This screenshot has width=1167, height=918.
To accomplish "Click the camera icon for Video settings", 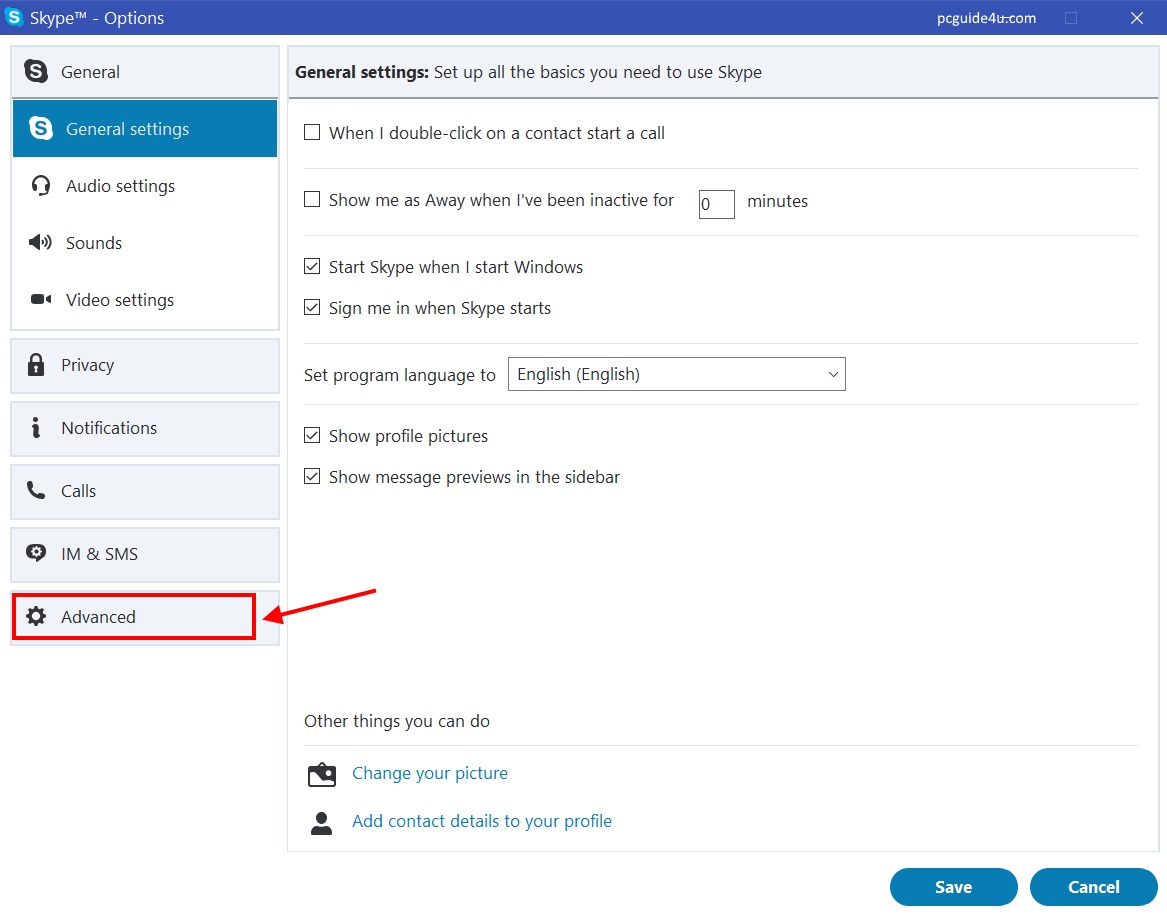I will (41, 300).
